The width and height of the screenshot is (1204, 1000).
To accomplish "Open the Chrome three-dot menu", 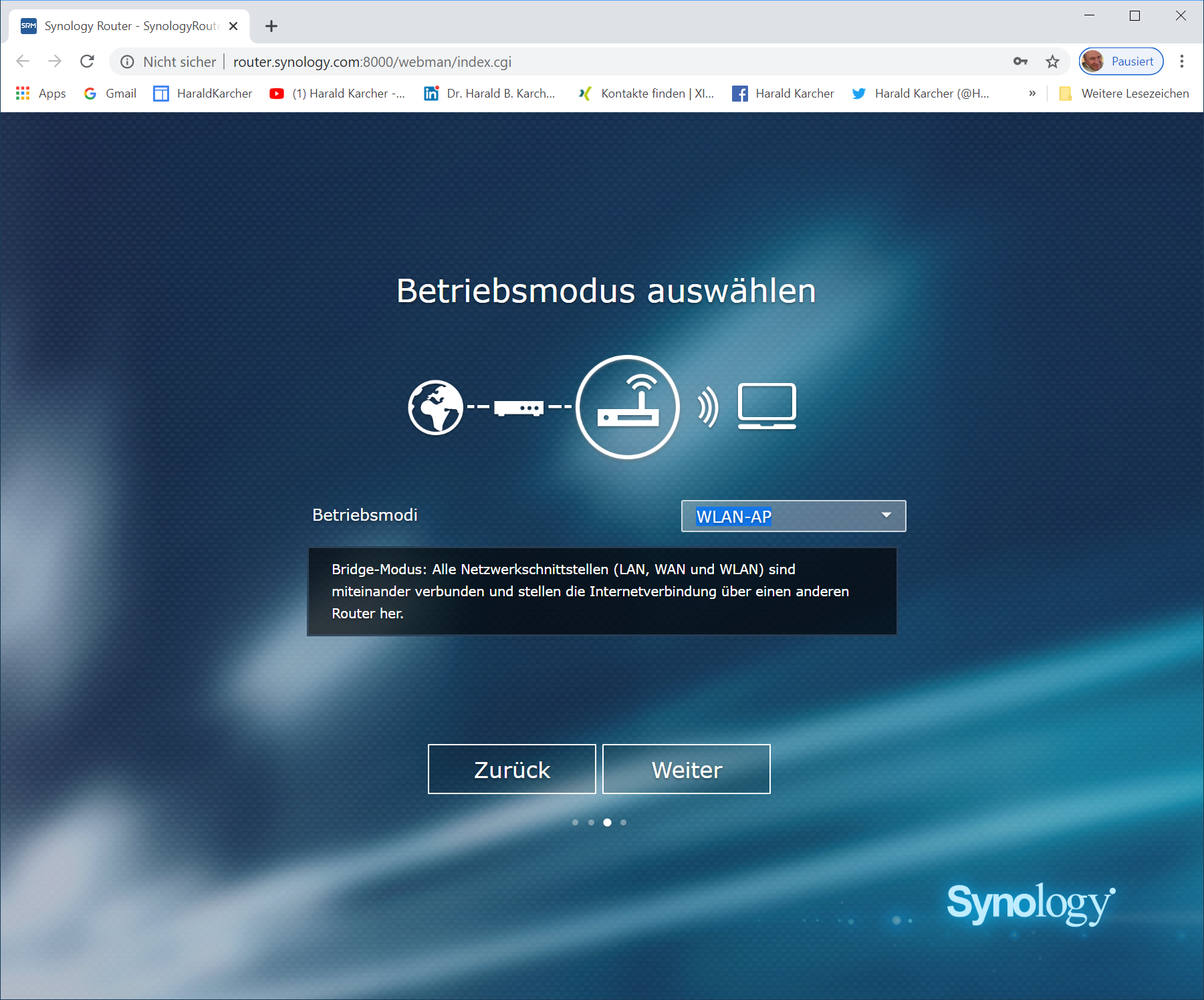I will click(1182, 61).
